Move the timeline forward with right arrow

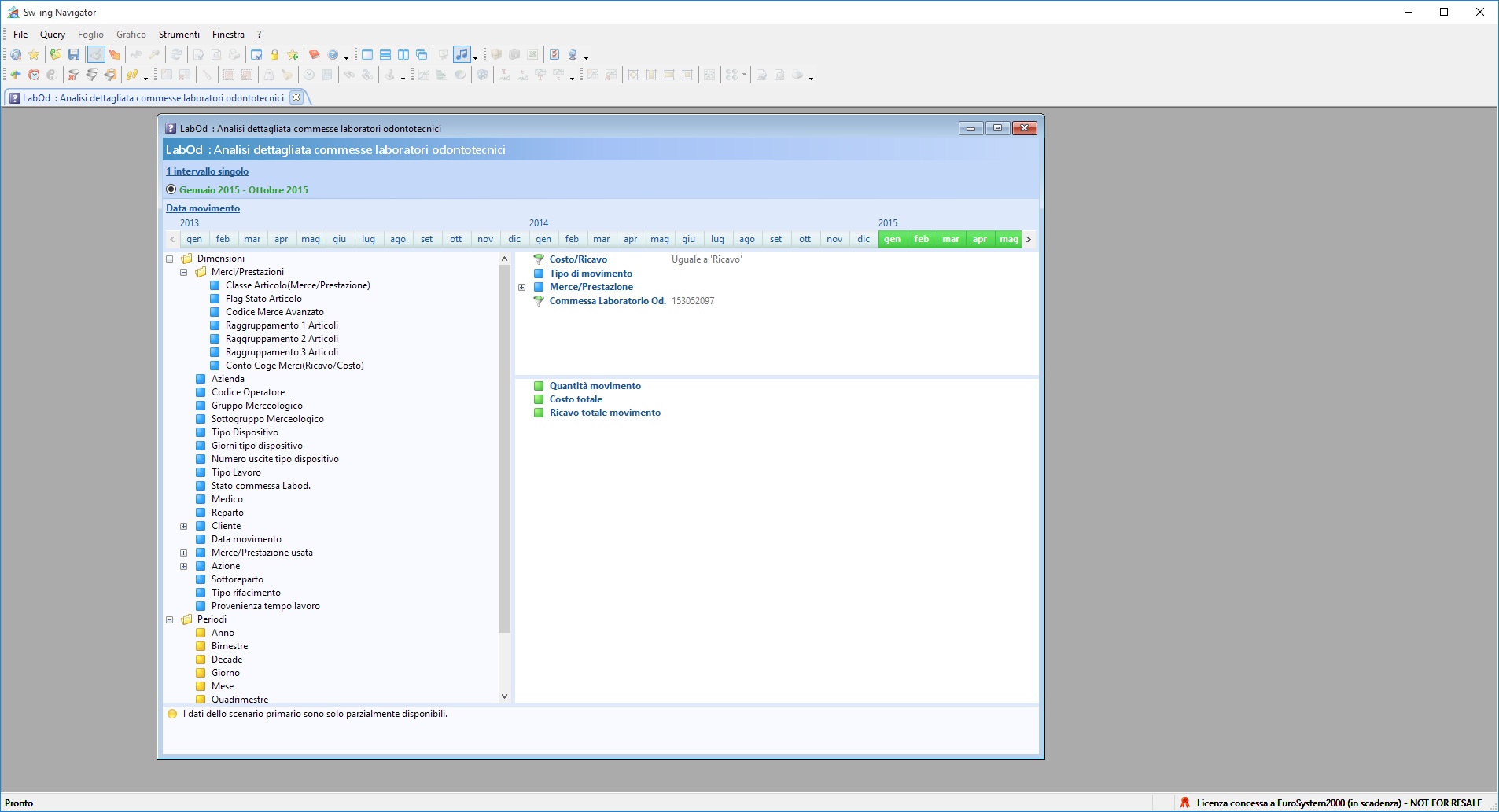pos(1028,239)
